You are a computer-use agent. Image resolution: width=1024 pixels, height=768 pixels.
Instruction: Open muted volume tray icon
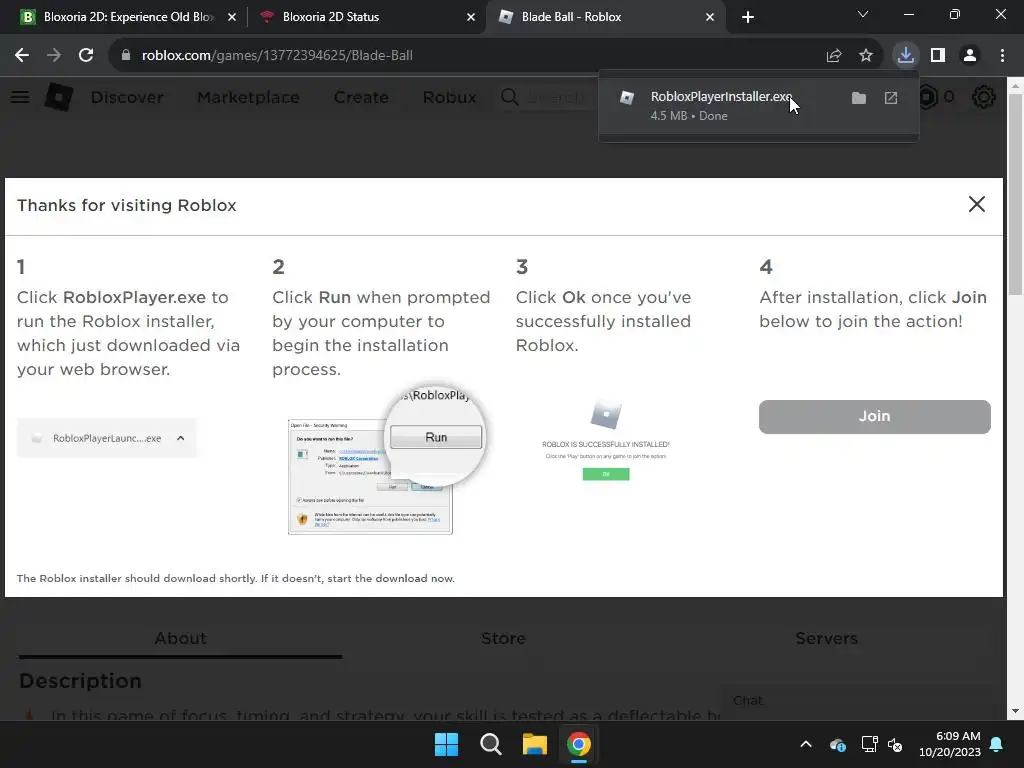point(895,744)
